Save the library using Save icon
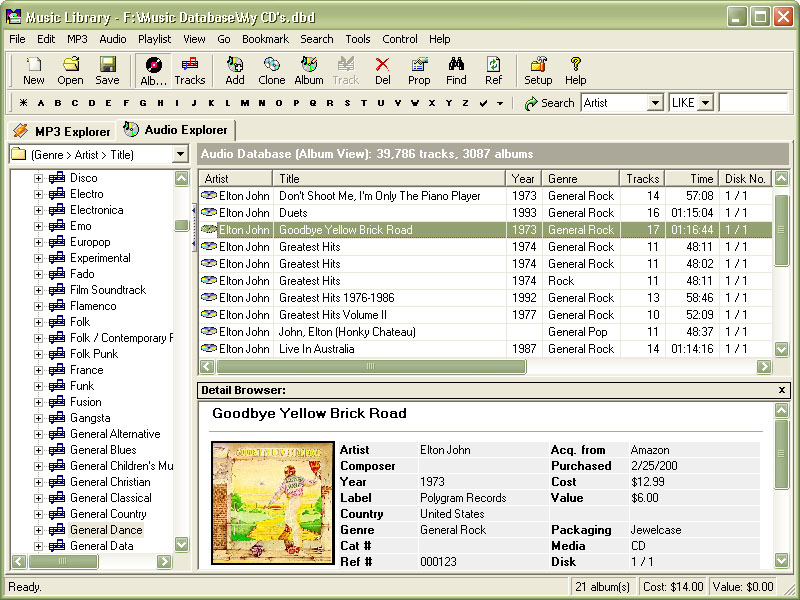The height and width of the screenshot is (600, 800). coord(107,70)
